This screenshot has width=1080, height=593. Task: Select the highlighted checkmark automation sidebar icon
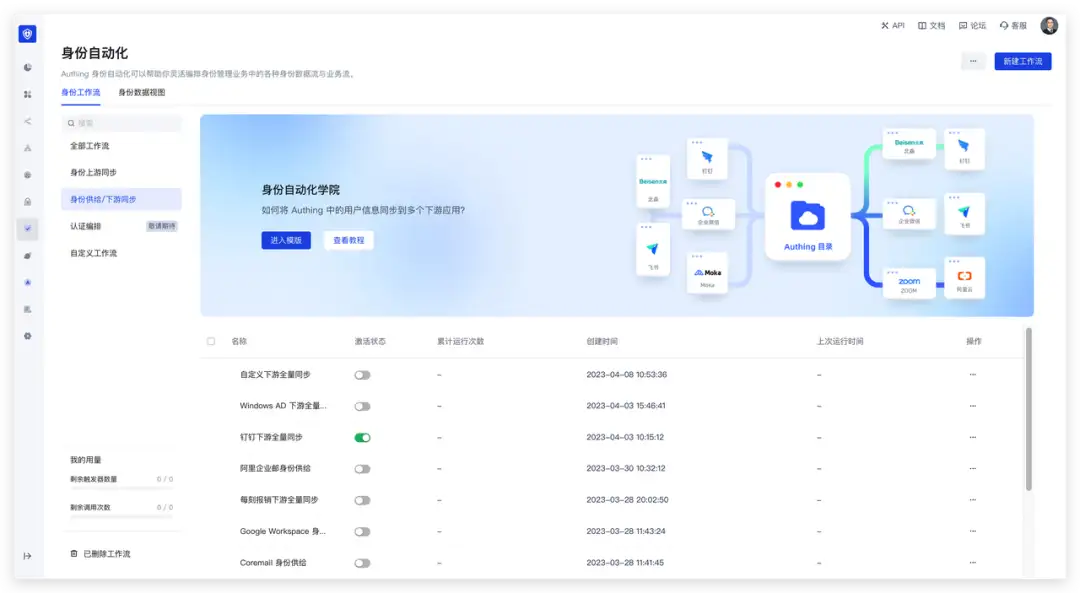point(28,229)
